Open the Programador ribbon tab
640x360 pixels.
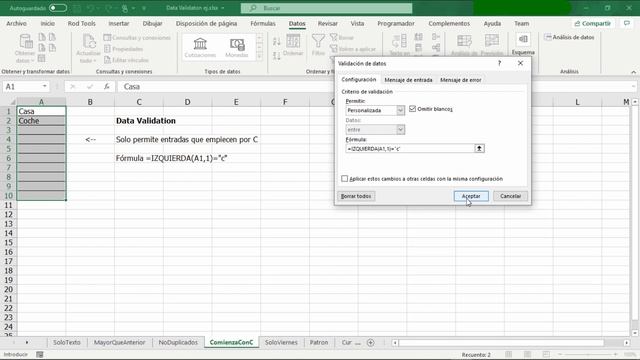396,24
